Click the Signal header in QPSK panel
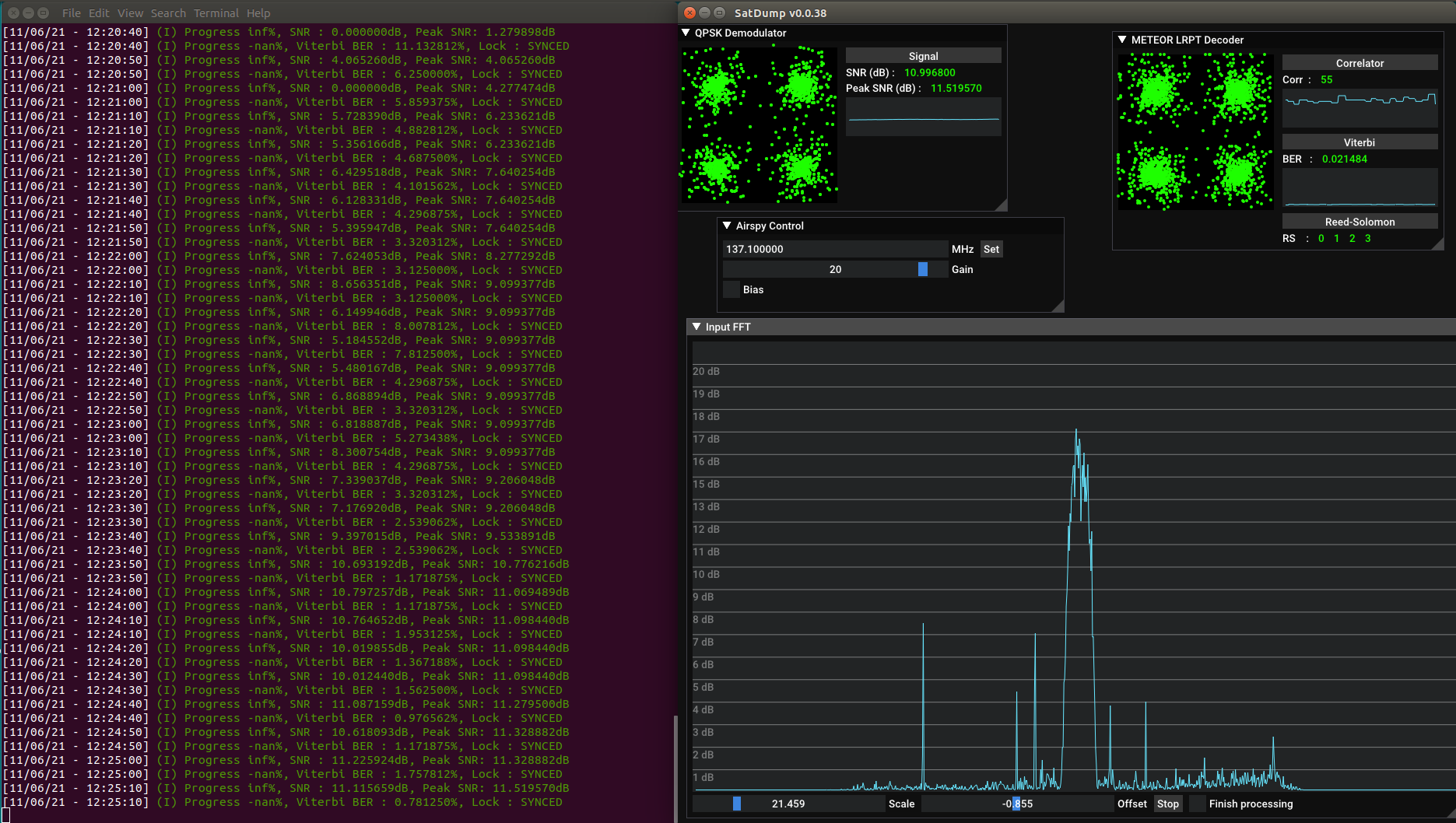This screenshot has width=1456, height=823. click(x=923, y=55)
